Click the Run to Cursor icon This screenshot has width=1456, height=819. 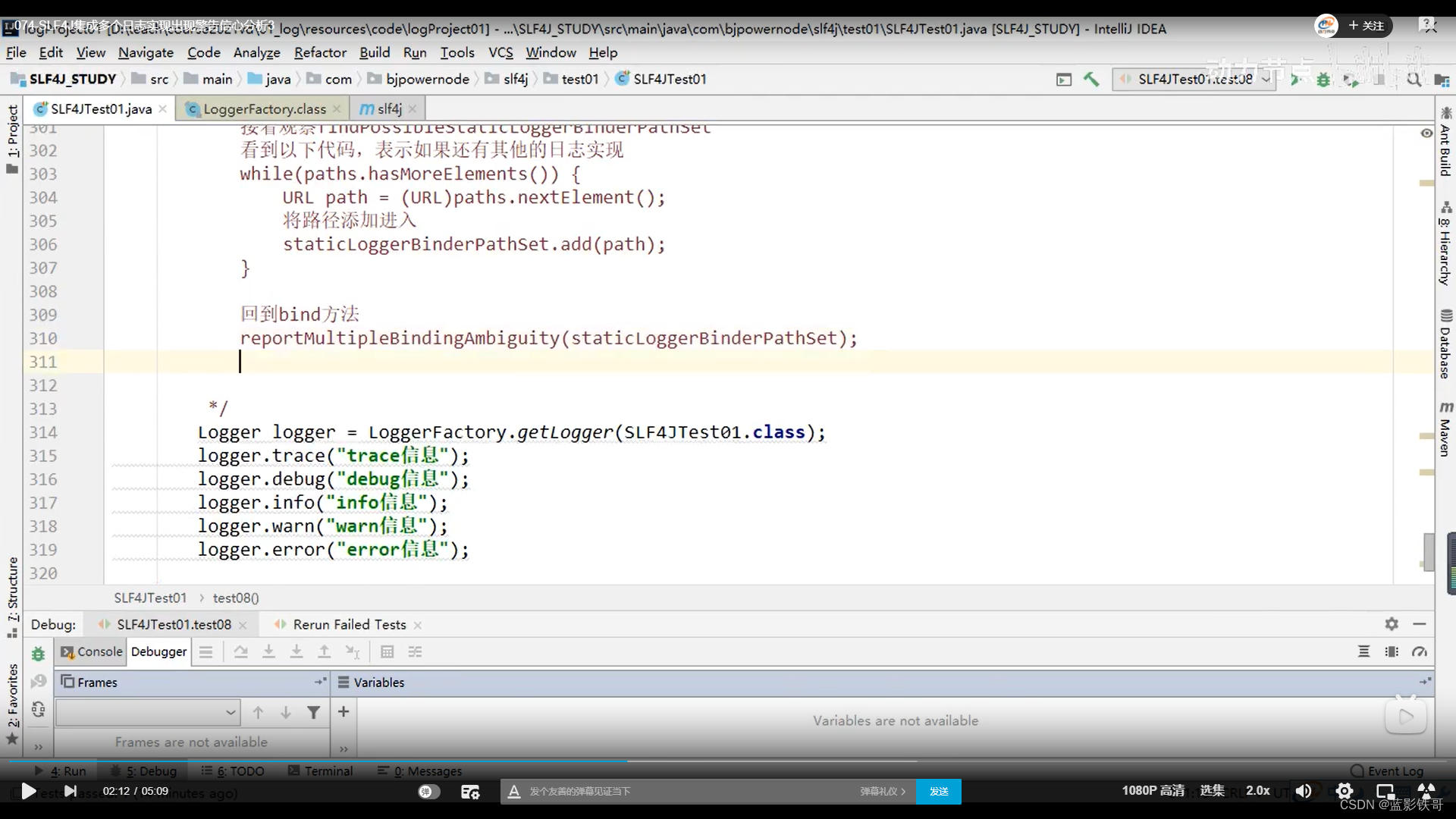pos(353,651)
